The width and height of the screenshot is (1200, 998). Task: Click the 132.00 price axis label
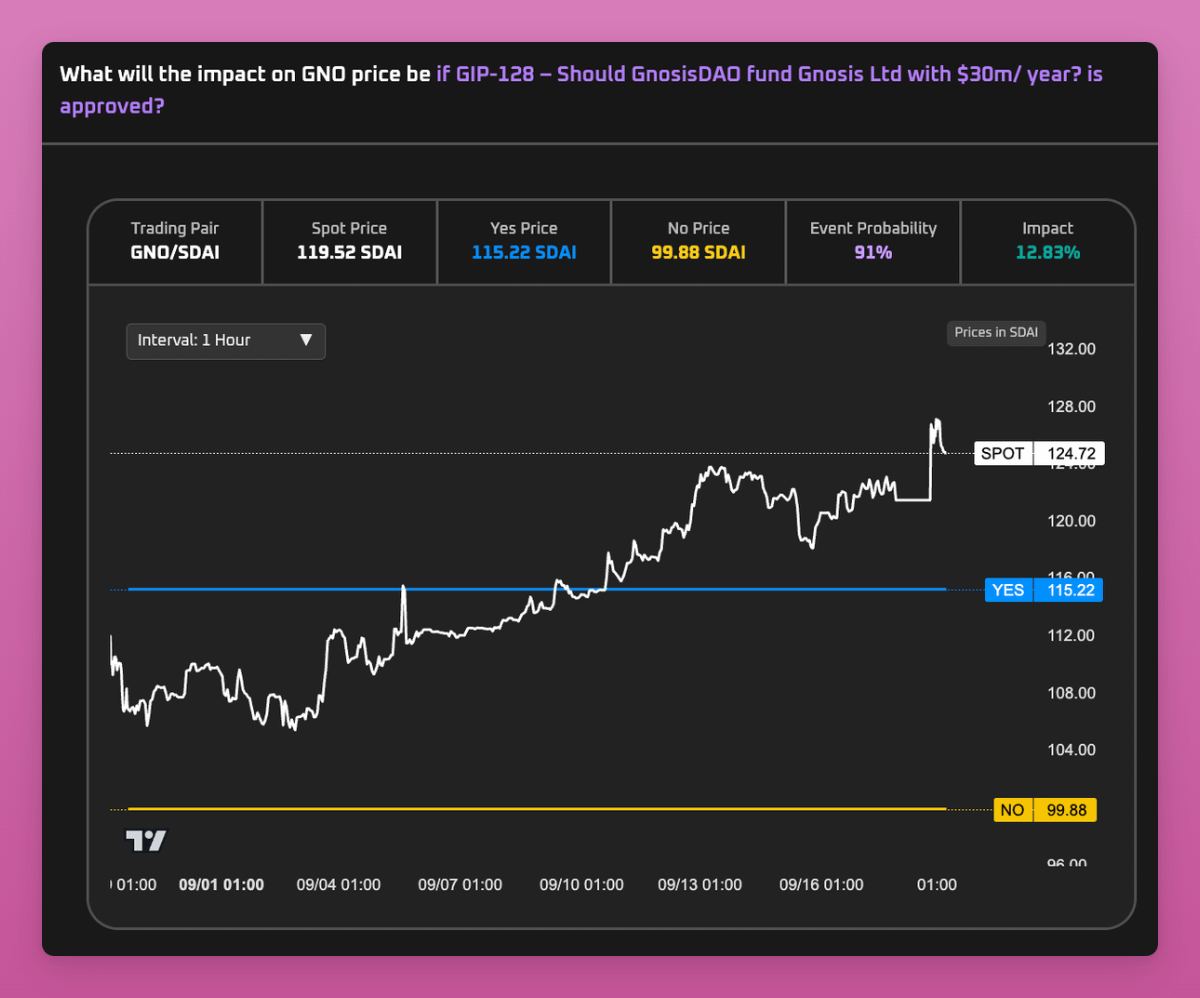tap(1071, 349)
